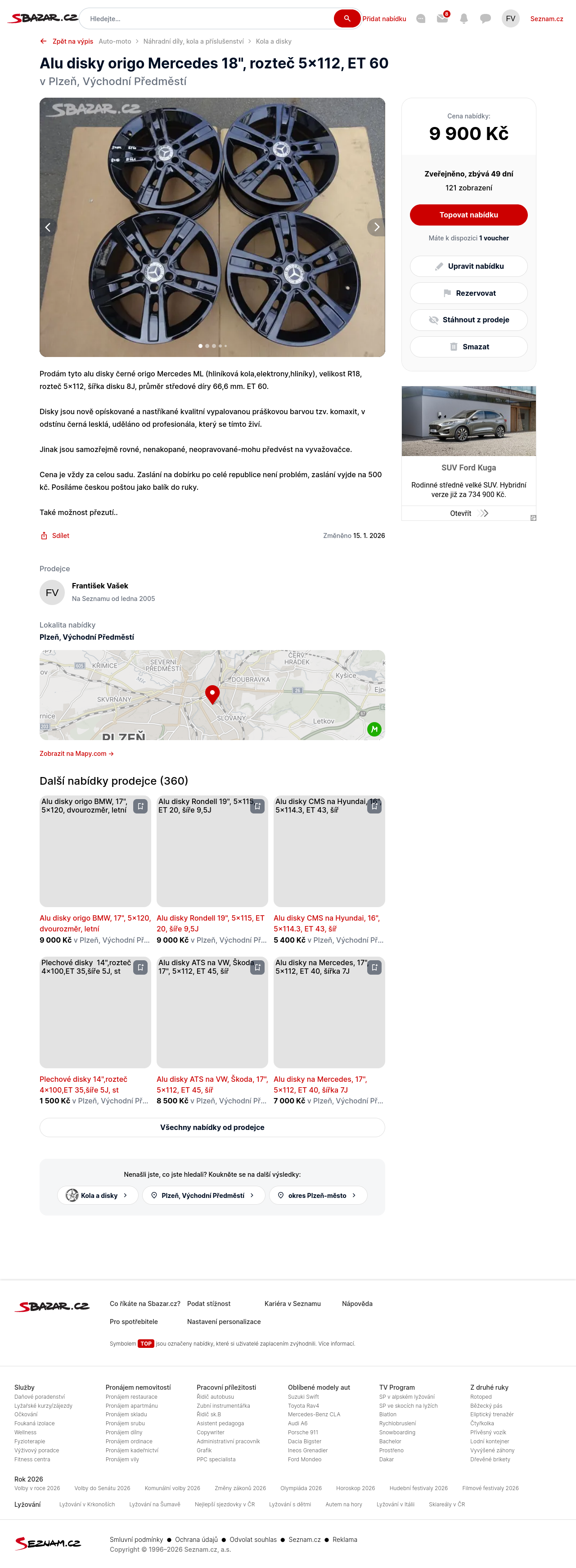Click Topovat nabídku button
This screenshot has height=1568, width=576.
click(x=468, y=215)
